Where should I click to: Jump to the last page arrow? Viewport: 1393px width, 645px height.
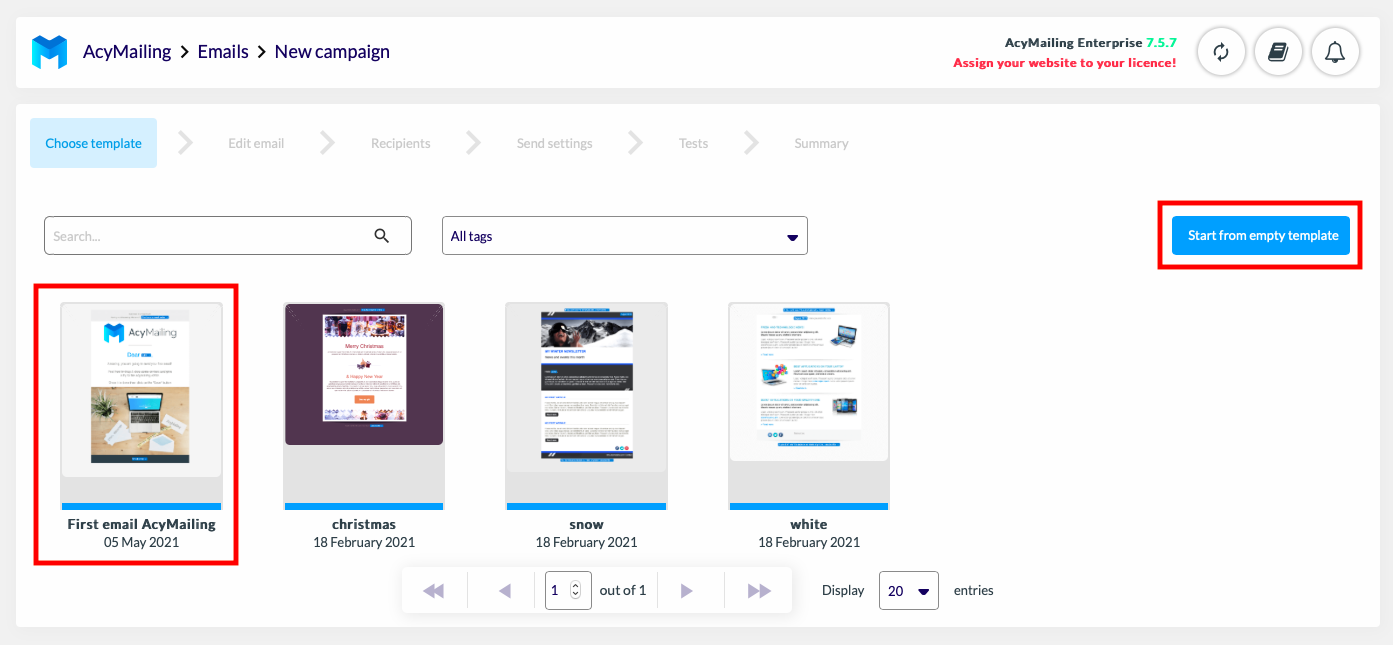tap(759, 591)
